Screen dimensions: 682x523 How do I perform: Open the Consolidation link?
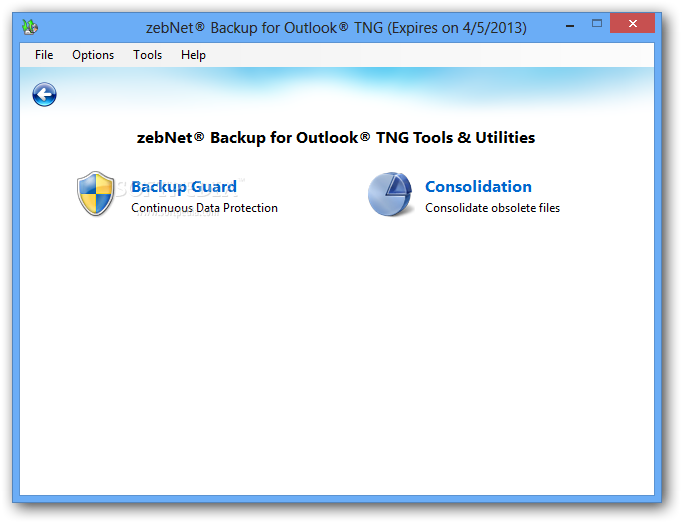pos(478,187)
